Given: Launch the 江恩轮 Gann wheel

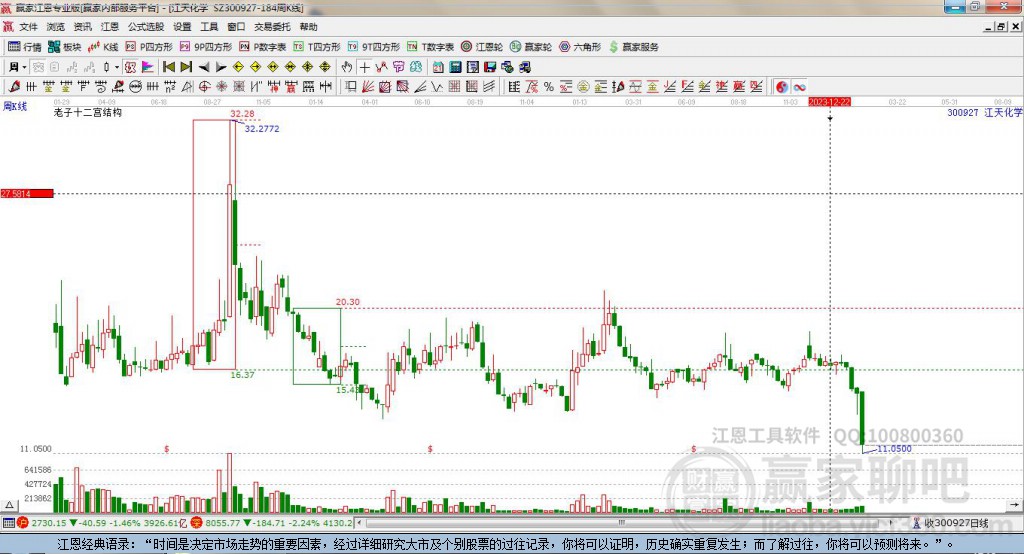Looking at the screenshot, I should coord(482,47).
